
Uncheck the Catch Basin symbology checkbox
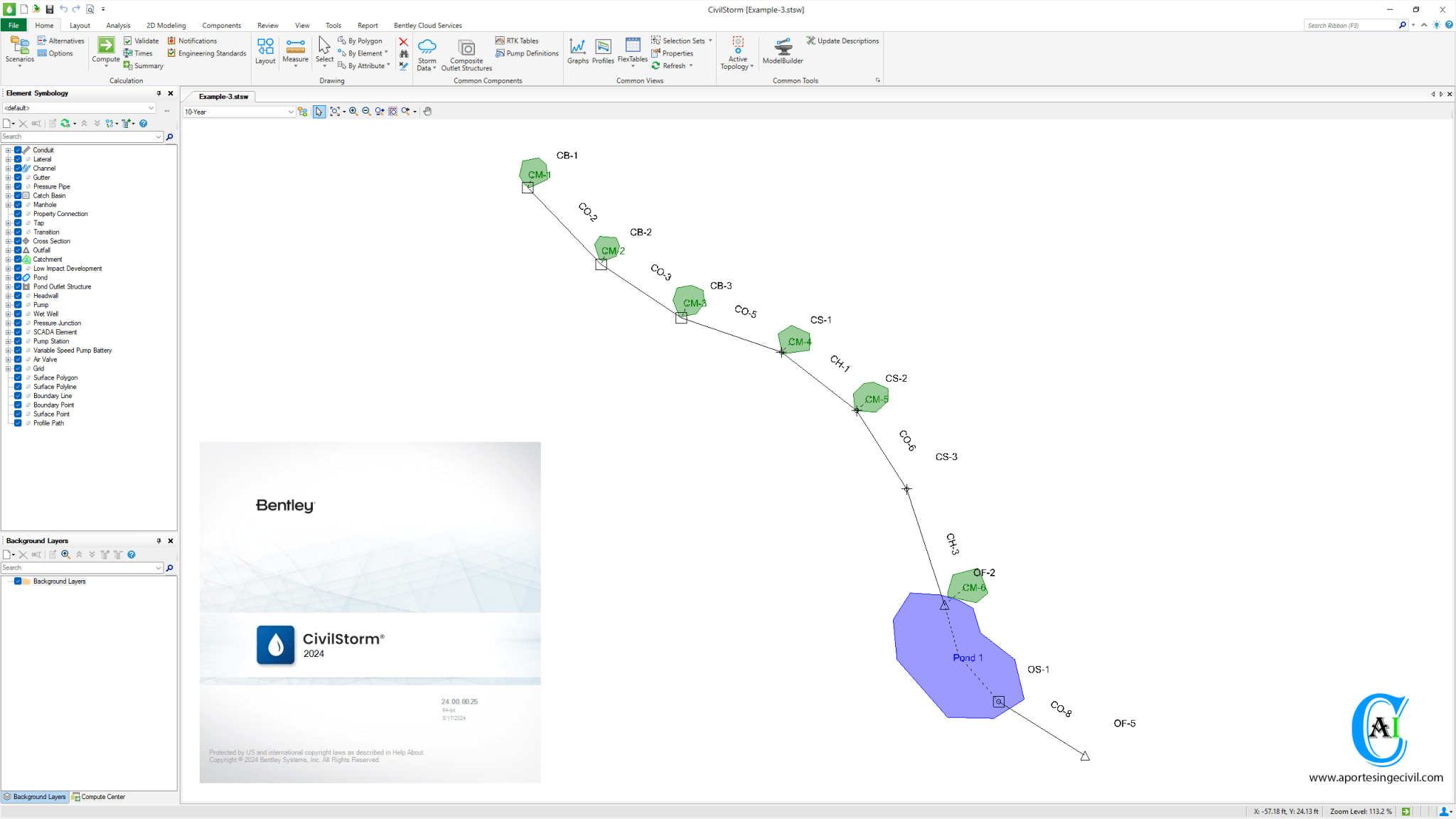pos(18,196)
